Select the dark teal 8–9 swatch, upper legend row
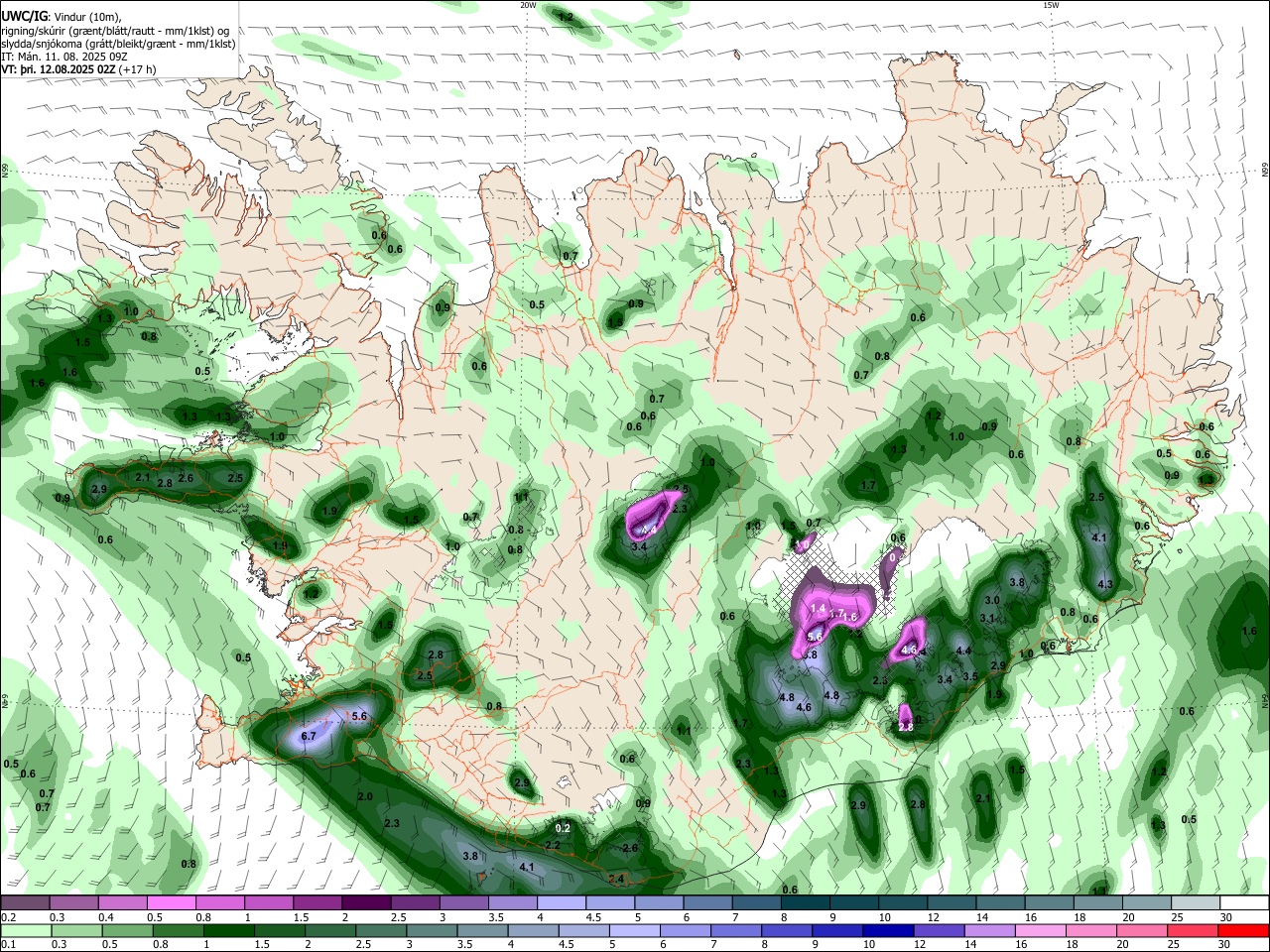The height and width of the screenshot is (952, 1270). (x=806, y=903)
